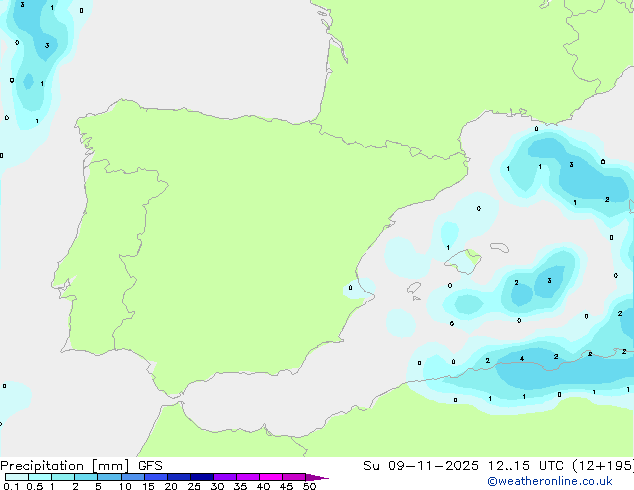Click the Ibiza island outline
This screenshot has width=634, height=490.
click(x=414, y=288)
